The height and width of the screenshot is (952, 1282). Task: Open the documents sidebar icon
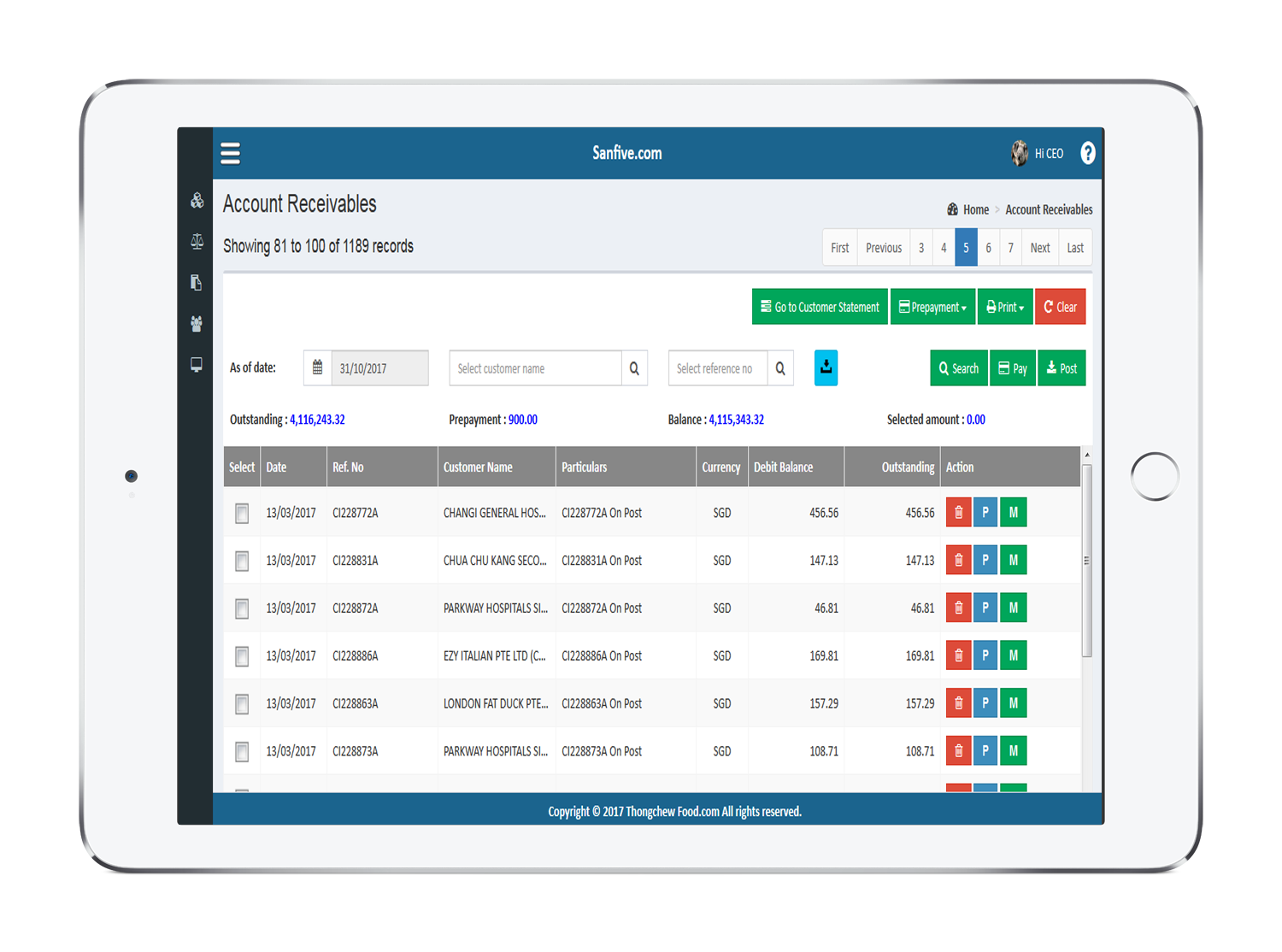(x=197, y=283)
